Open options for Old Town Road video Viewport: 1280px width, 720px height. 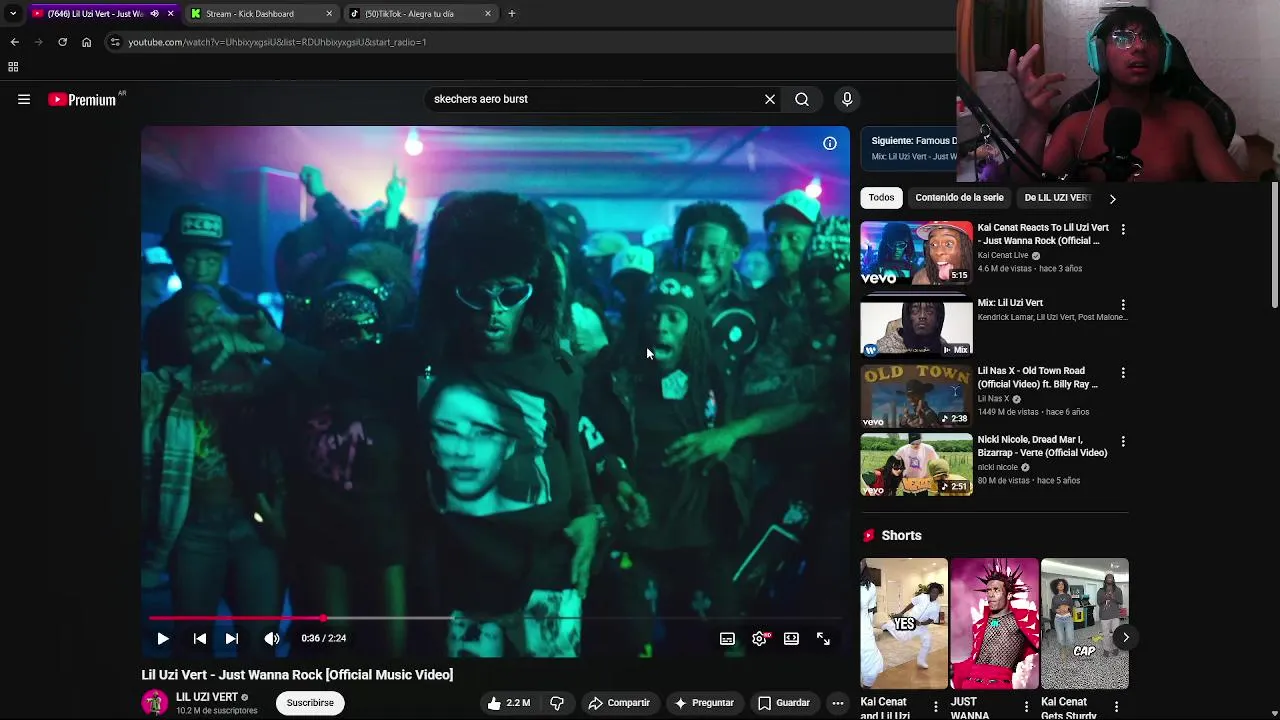pyautogui.click(x=1123, y=372)
